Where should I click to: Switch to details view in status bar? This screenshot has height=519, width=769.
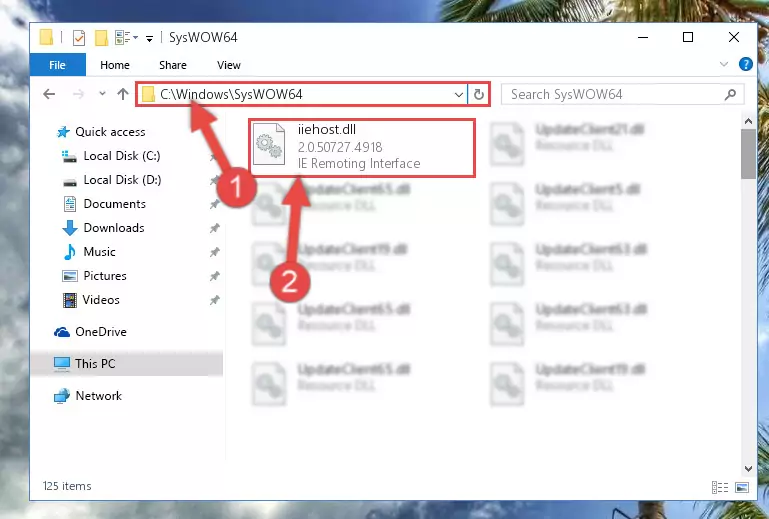coord(719,487)
